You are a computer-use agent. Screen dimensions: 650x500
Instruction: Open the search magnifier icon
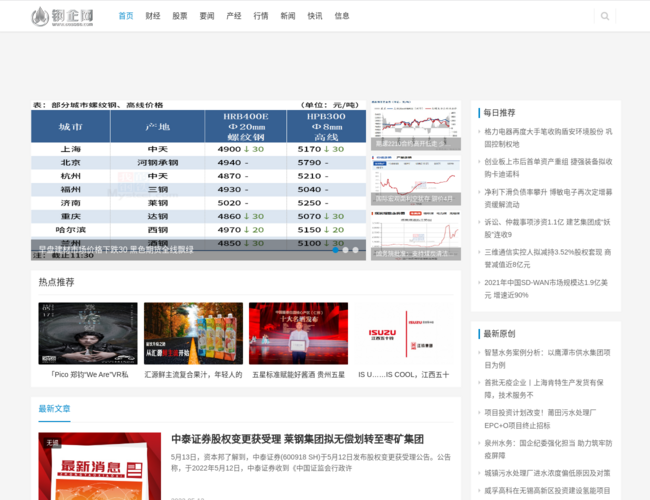pos(605,16)
